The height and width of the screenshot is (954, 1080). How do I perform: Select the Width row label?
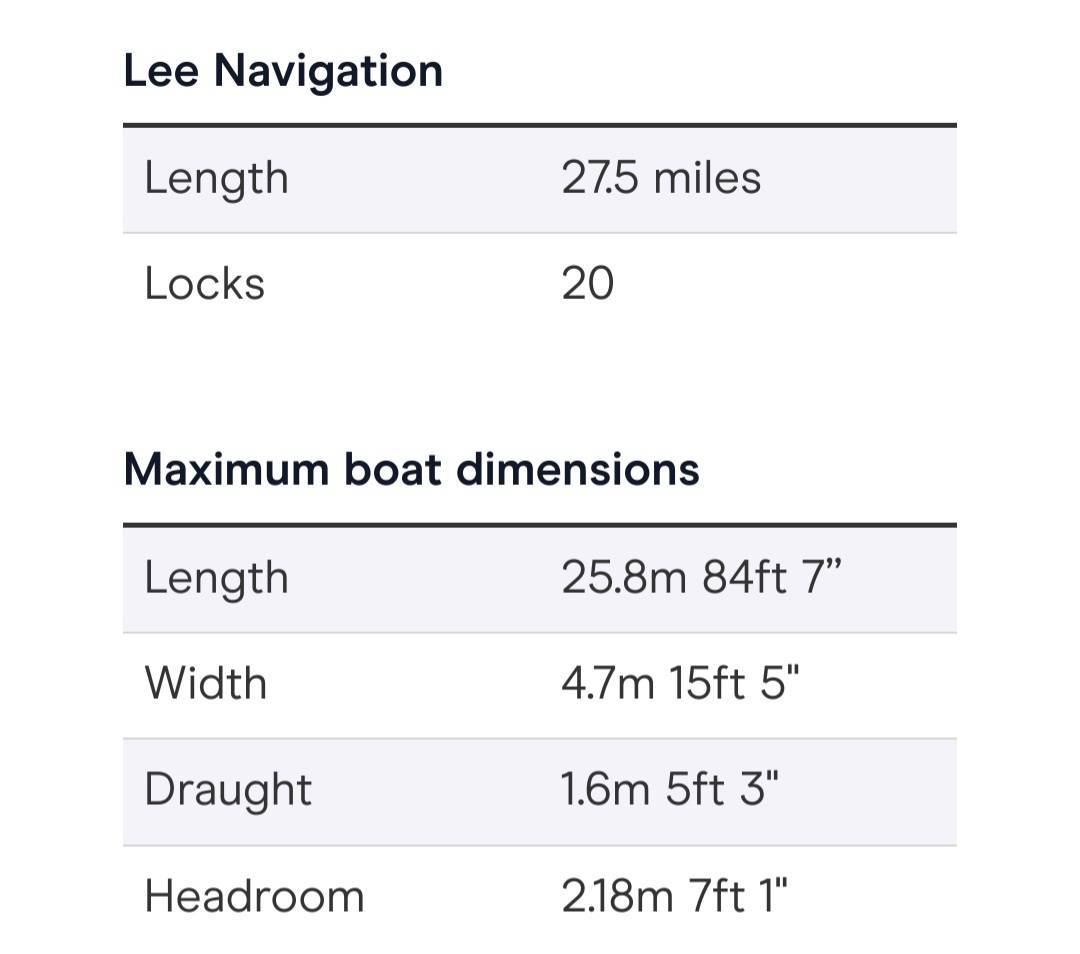pyautogui.click(x=206, y=683)
